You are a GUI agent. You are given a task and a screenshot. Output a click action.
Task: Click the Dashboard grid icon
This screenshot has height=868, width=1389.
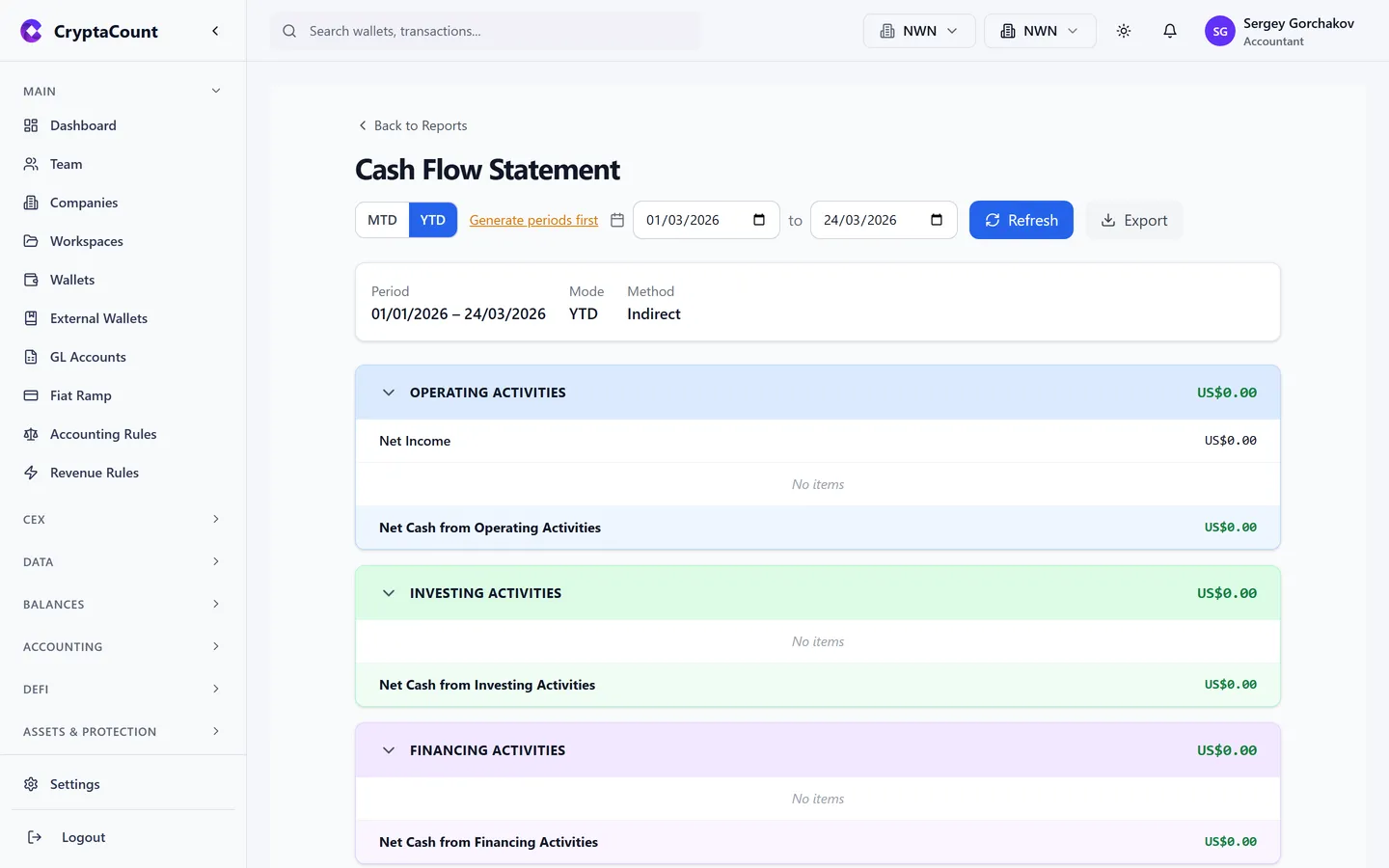(31, 125)
